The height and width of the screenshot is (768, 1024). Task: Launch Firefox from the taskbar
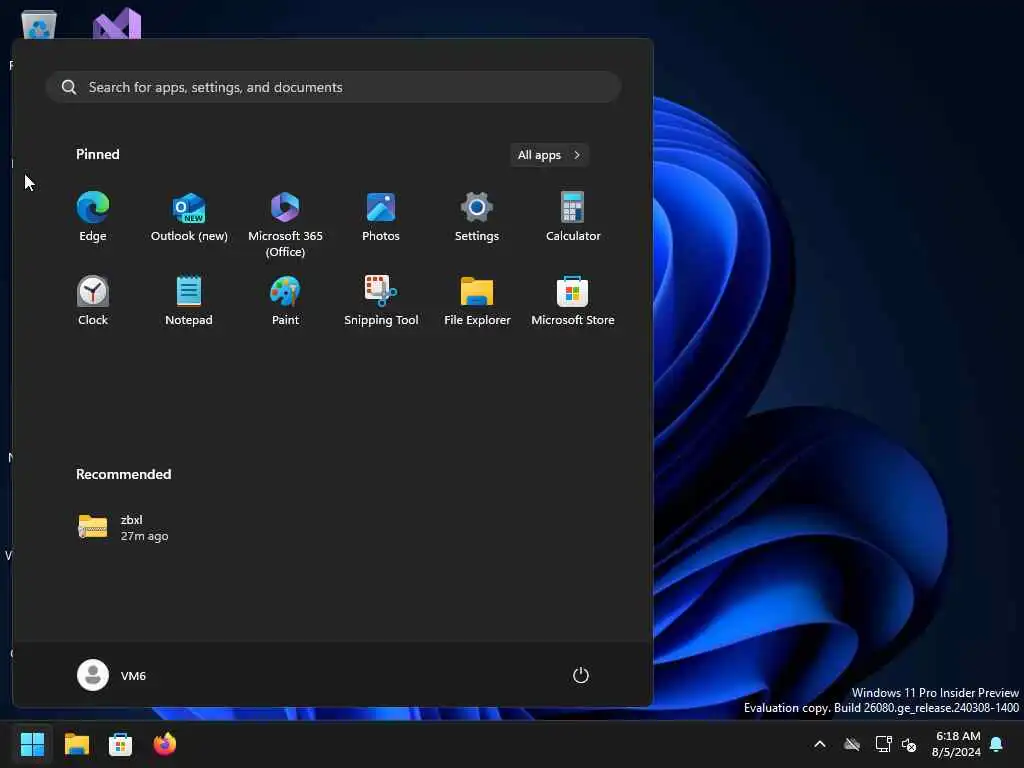click(165, 744)
